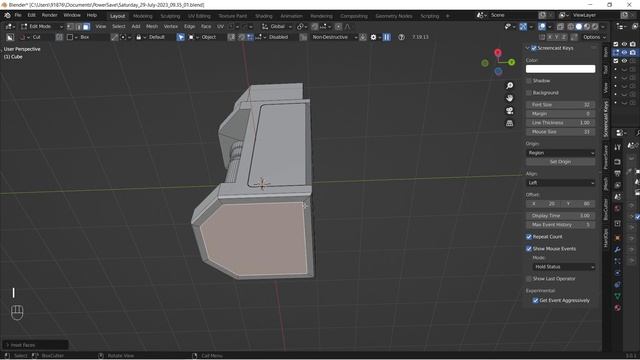Select rendered viewport shading icon
The height and width of the screenshot is (360, 640).
click(595, 27)
